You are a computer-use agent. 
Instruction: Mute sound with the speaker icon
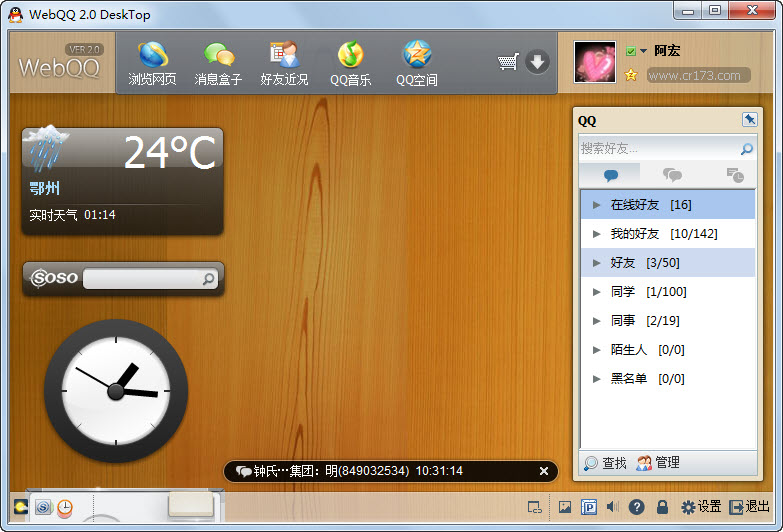click(612, 507)
